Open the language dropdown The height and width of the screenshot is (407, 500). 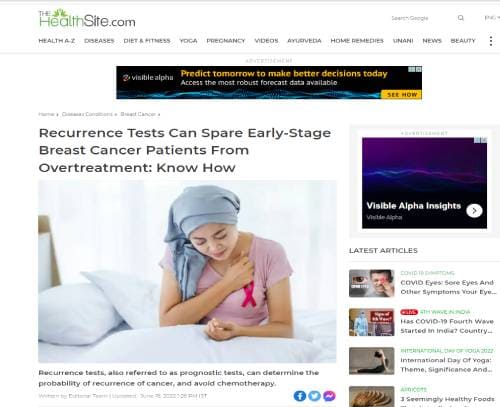[492, 18]
